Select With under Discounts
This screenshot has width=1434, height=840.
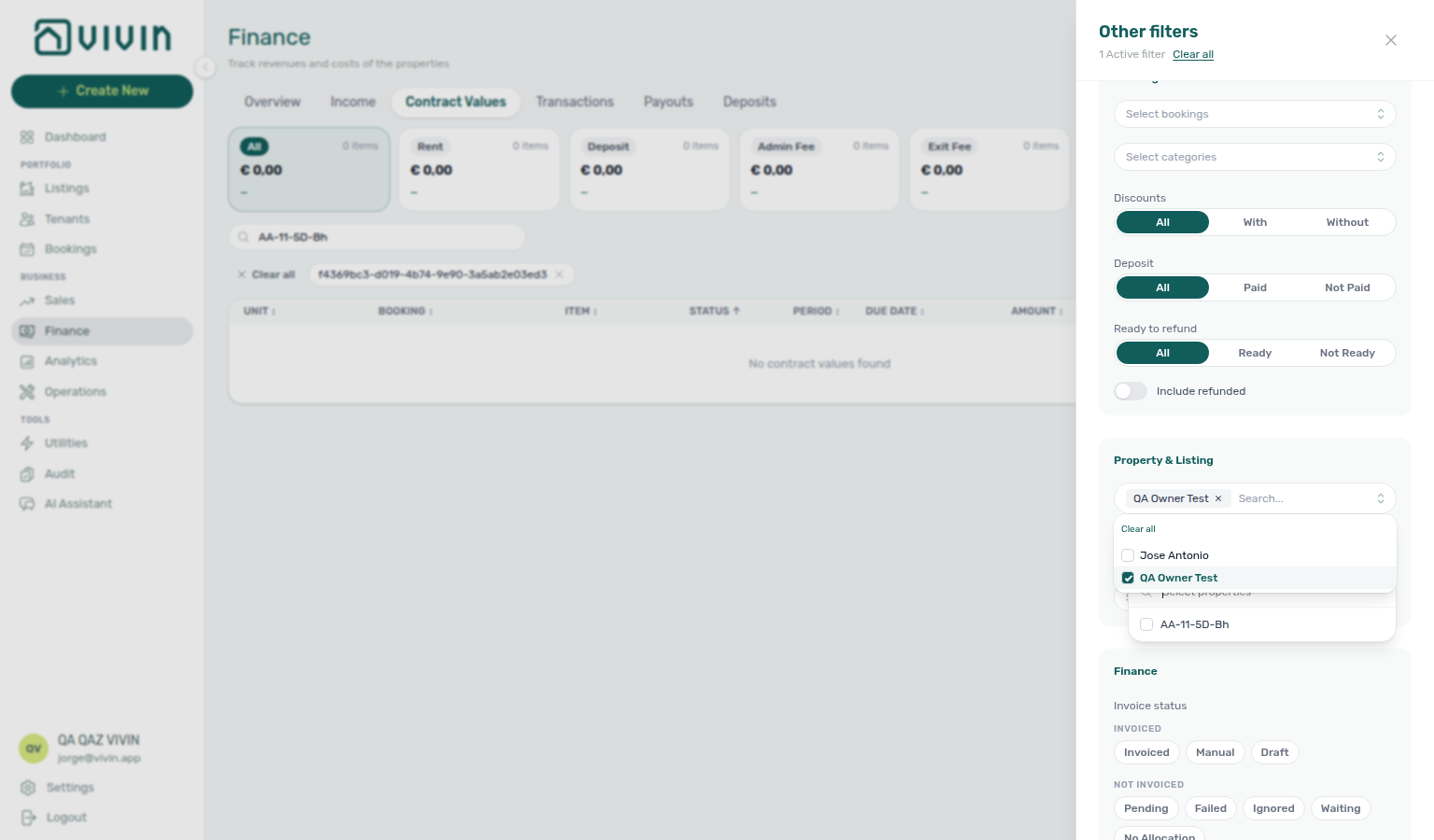[1255, 222]
